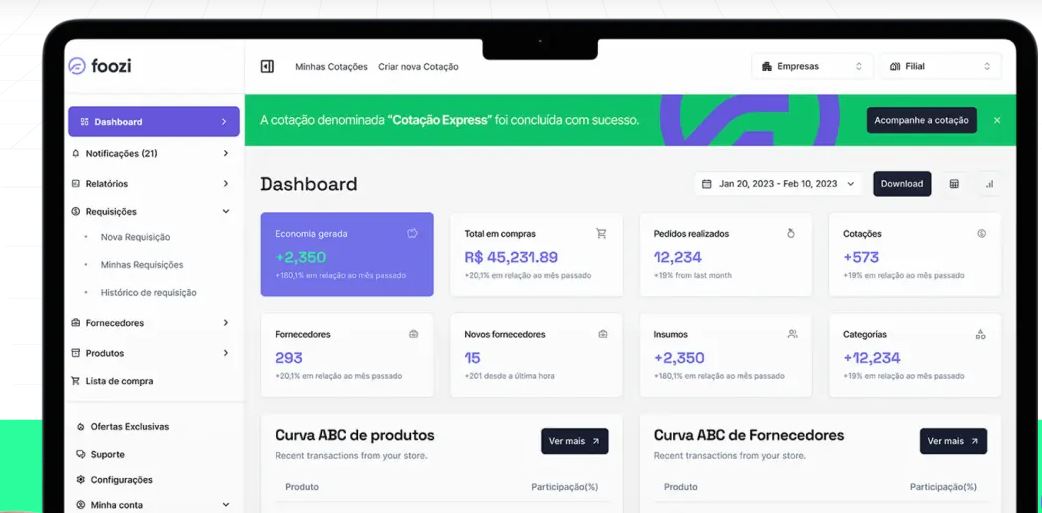The image size is (1042, 513).
Task: Click Ver mais for Curva ABC de produtos
Action: (x=574, y=441)
